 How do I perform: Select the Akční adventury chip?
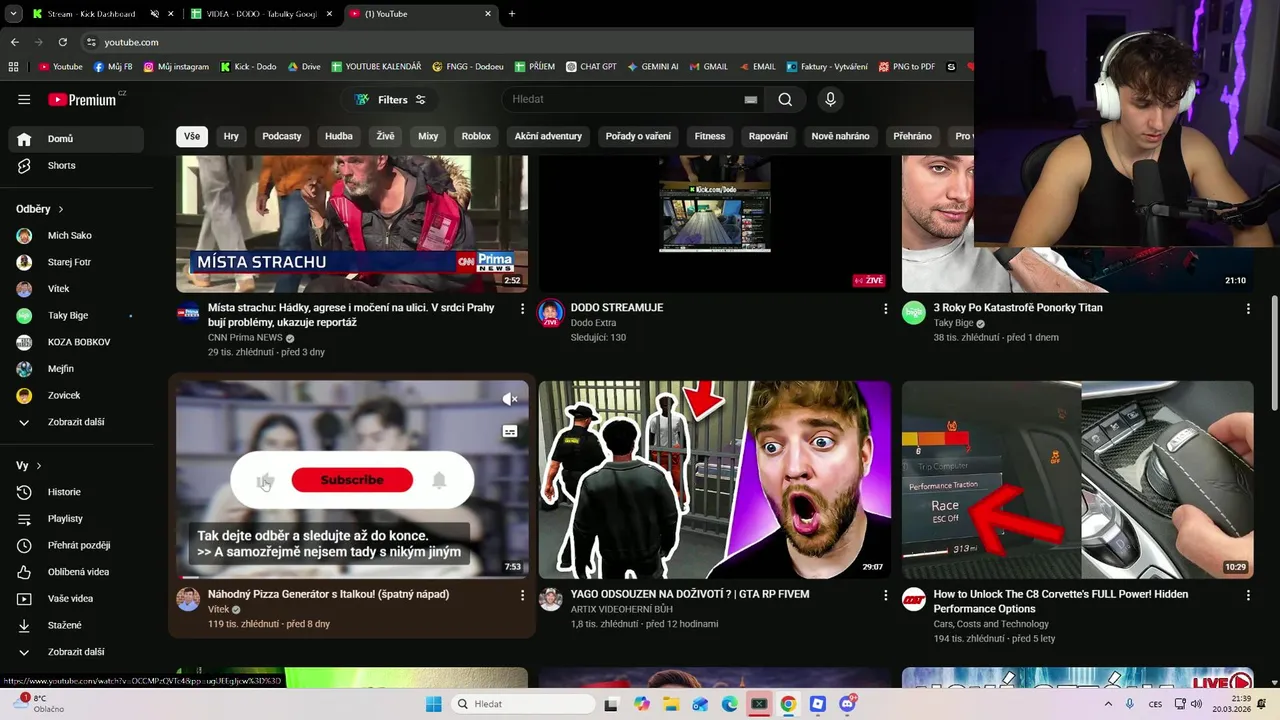pyautogui.click(x=548, y=136)
